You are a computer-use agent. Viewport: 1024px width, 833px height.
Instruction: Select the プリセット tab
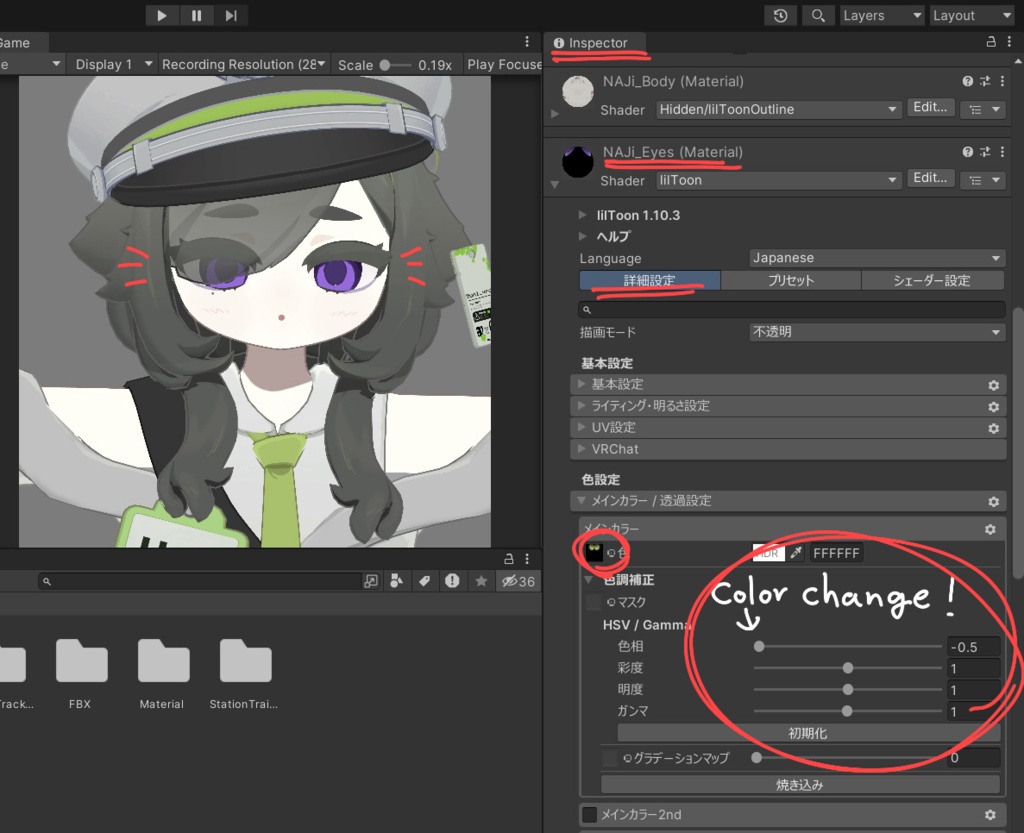tap(791, 280)
